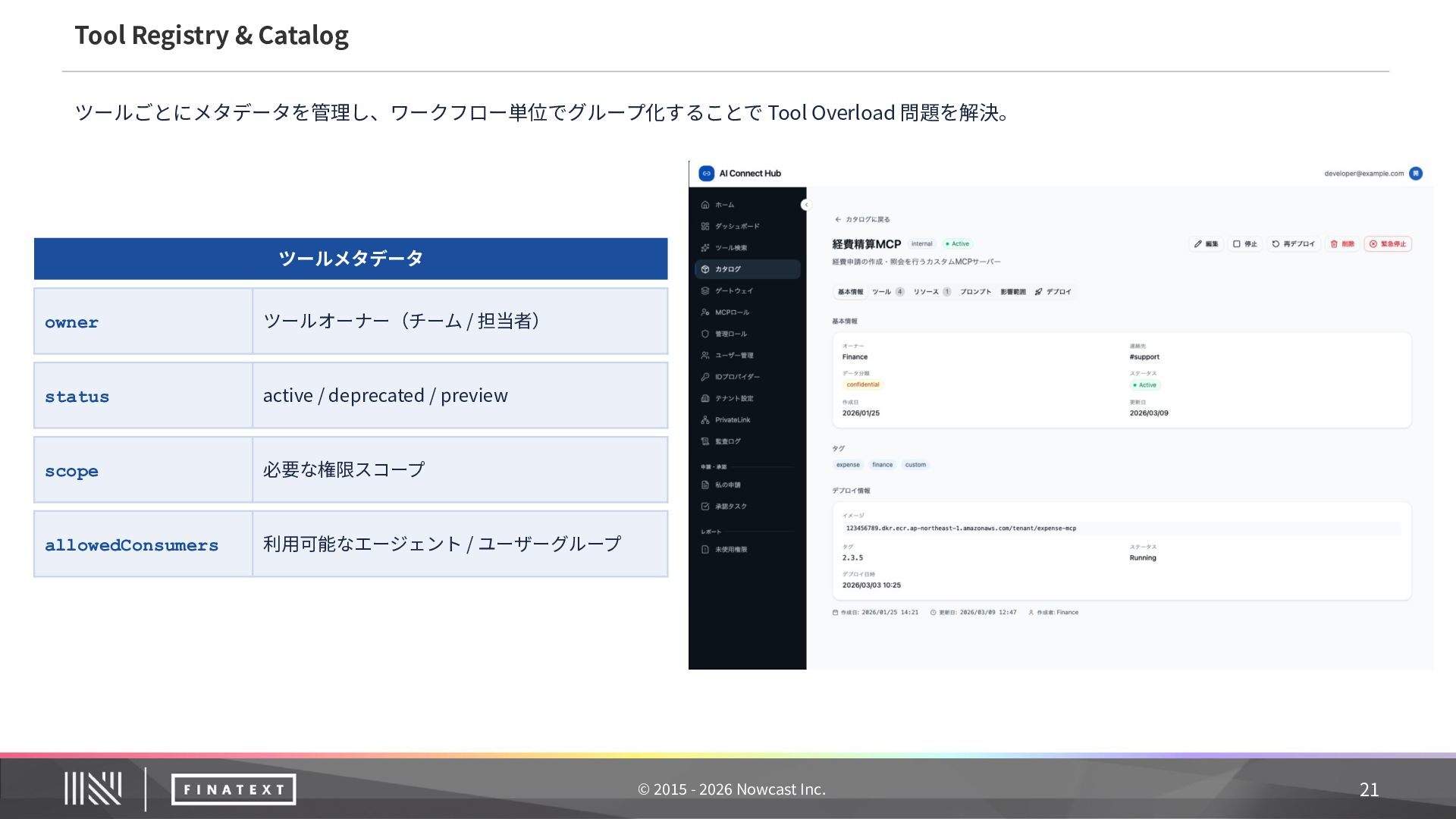Screen dimensions: 1456x819
Task: Open the ゲートウェイ sidebar entry
Action: (733, 290)
